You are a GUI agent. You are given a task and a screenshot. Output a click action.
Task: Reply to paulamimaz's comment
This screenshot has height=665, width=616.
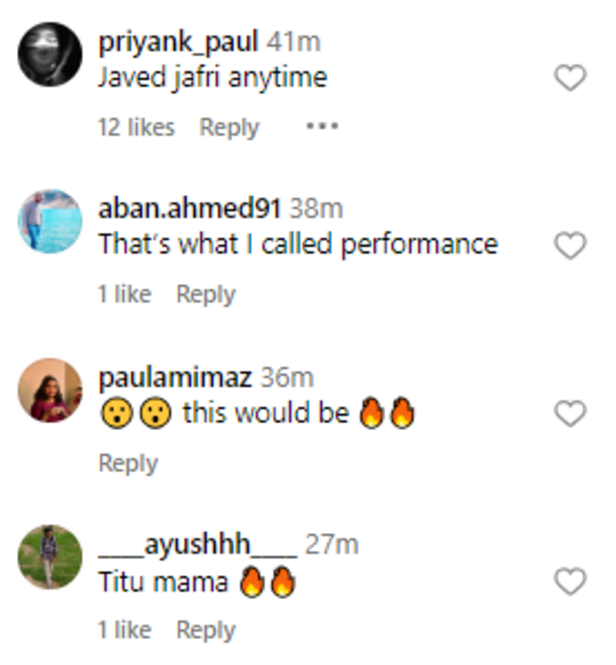(128, 463)
